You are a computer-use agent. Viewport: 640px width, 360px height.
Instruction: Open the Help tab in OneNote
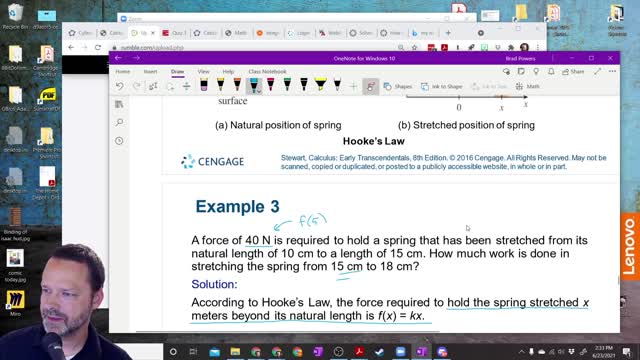(x=228, y=71)
